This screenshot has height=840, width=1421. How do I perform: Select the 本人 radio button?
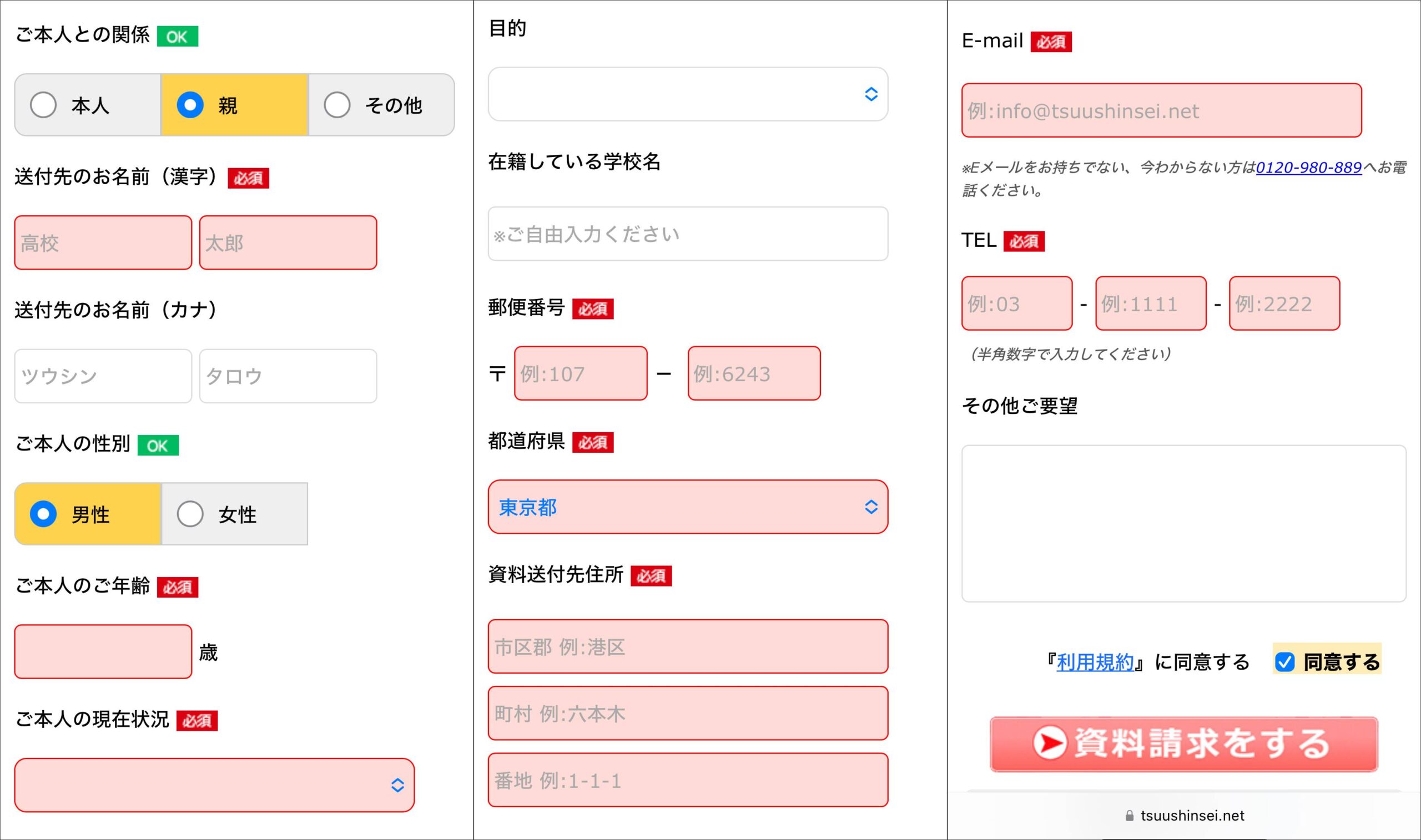click(x=43, y=105)
